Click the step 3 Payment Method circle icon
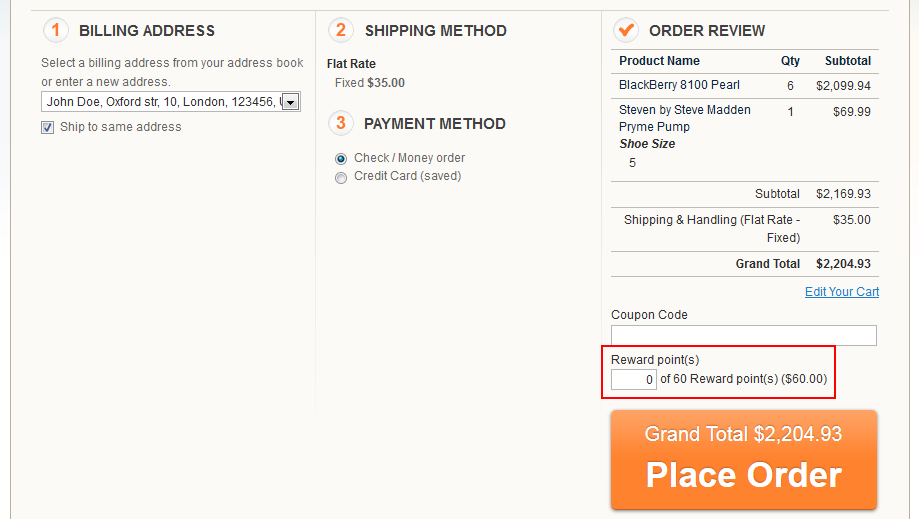The height and width of the screenshot is (519, 919). coord(341,123)
